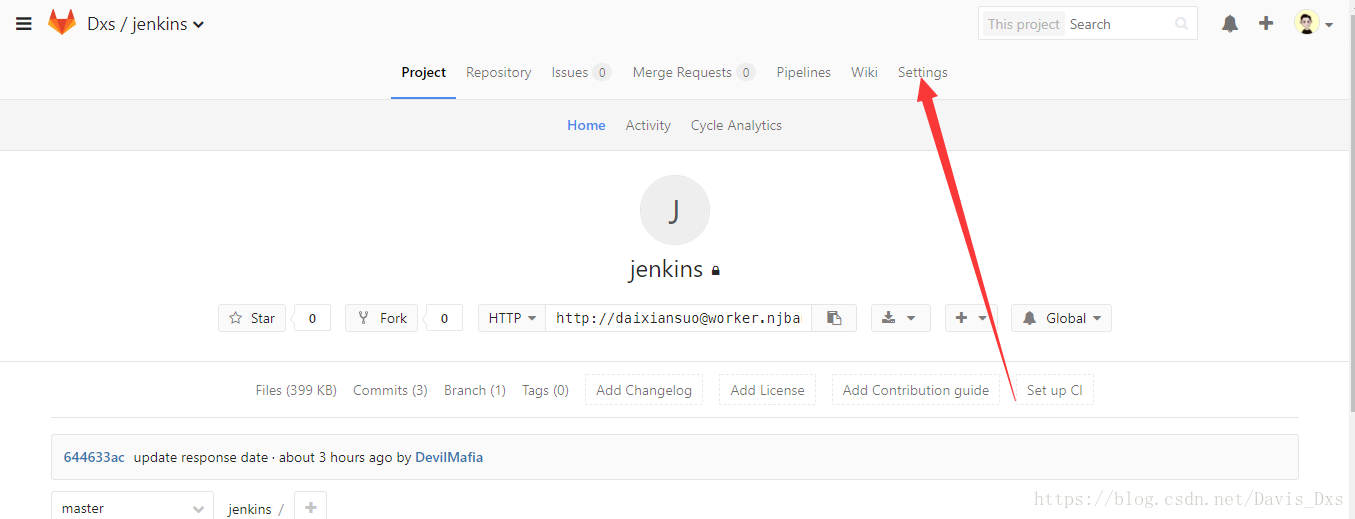Open Tags (0) link

tap(545, 390)
